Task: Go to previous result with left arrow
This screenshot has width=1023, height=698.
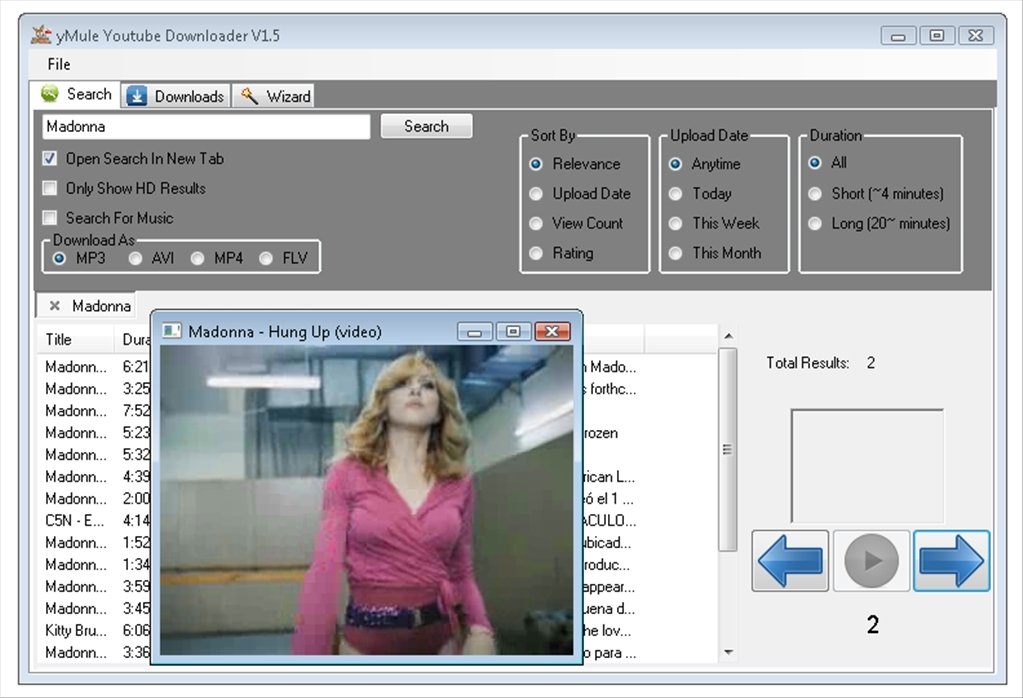Action: click(x=790, y=560)
